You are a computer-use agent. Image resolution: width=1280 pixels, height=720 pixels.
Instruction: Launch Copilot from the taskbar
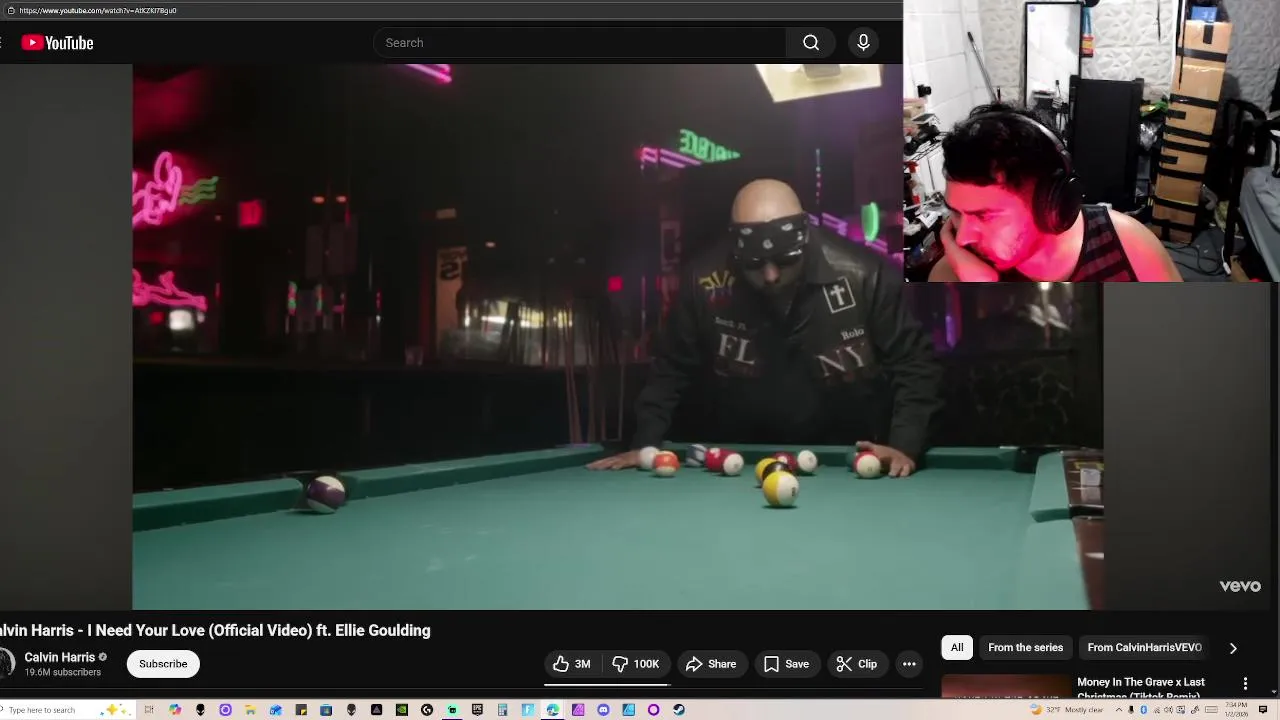(175, 710)
